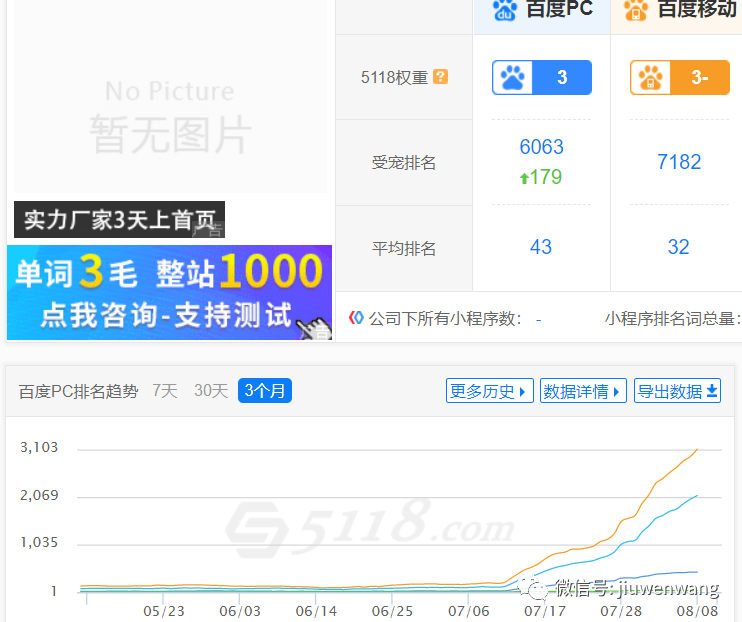This screenshot has height=622, width=742.
Task: Click the green rank increase 179
Action: click(541, 177)
